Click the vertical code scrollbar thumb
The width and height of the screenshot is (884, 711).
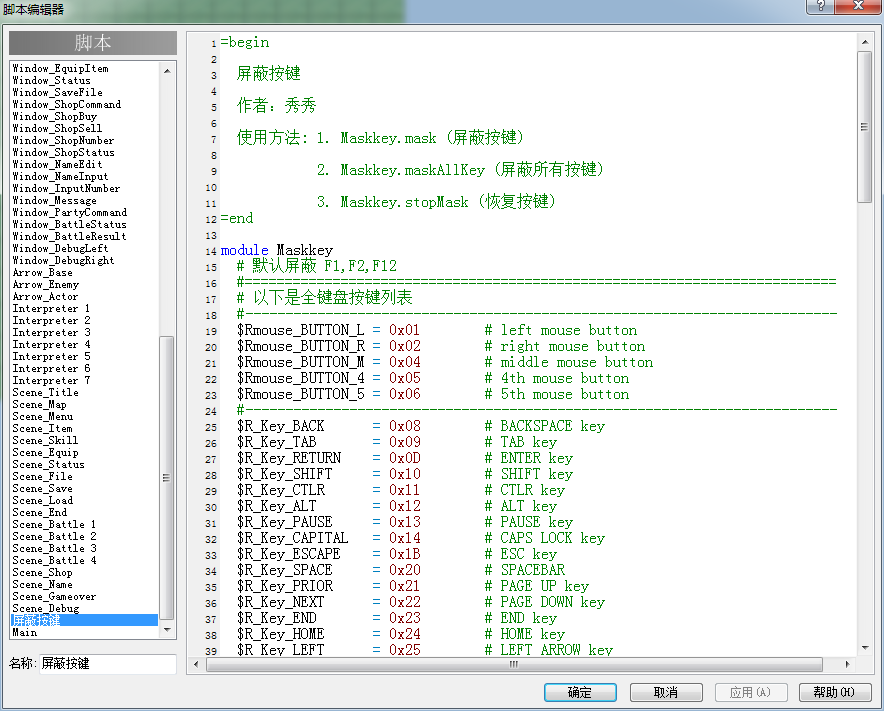click(x=864, y=127)
